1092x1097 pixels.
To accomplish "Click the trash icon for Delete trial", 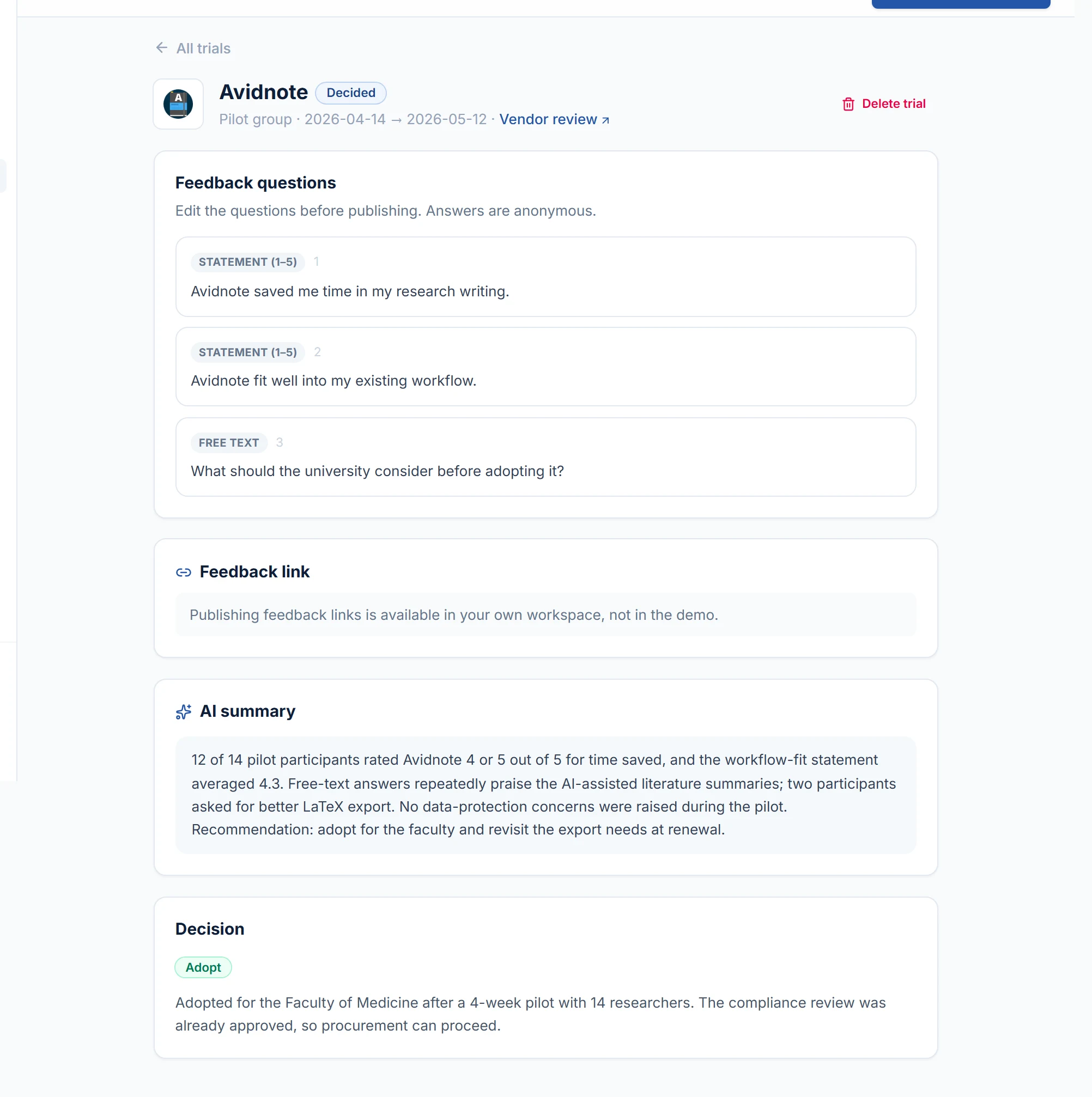I will [x=848, y=104].
